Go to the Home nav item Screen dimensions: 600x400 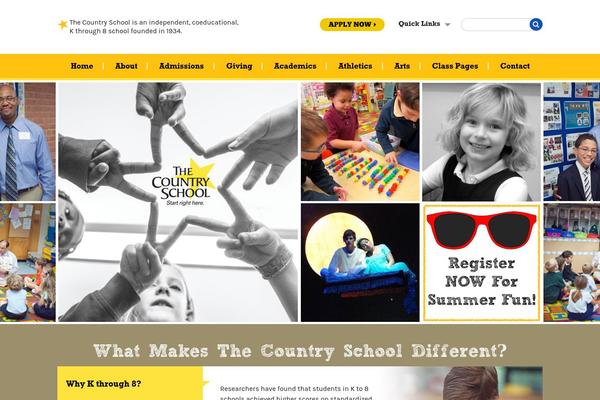(82, 66)
